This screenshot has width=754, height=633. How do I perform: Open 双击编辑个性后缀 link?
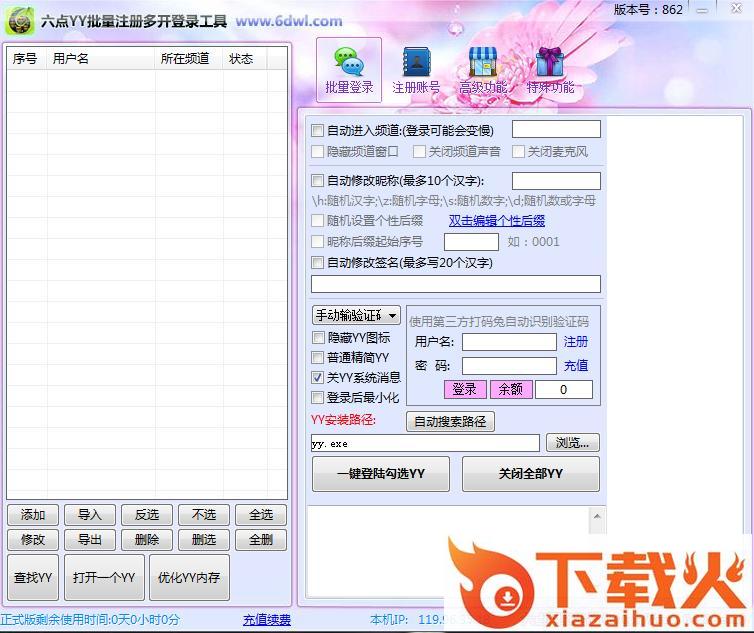pyautogui.click(x=497, y=221)
